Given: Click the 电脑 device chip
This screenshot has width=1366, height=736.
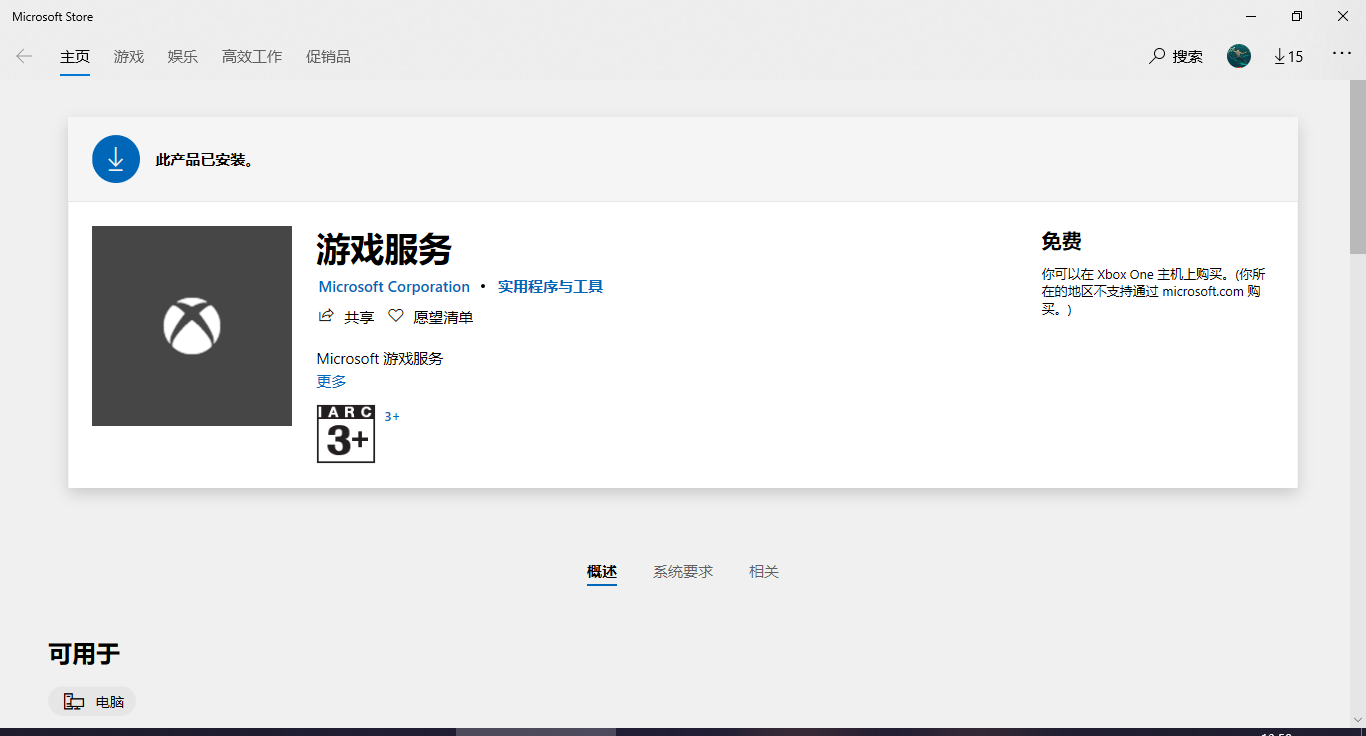Looking at the screenshot, I should pos(92,702).
